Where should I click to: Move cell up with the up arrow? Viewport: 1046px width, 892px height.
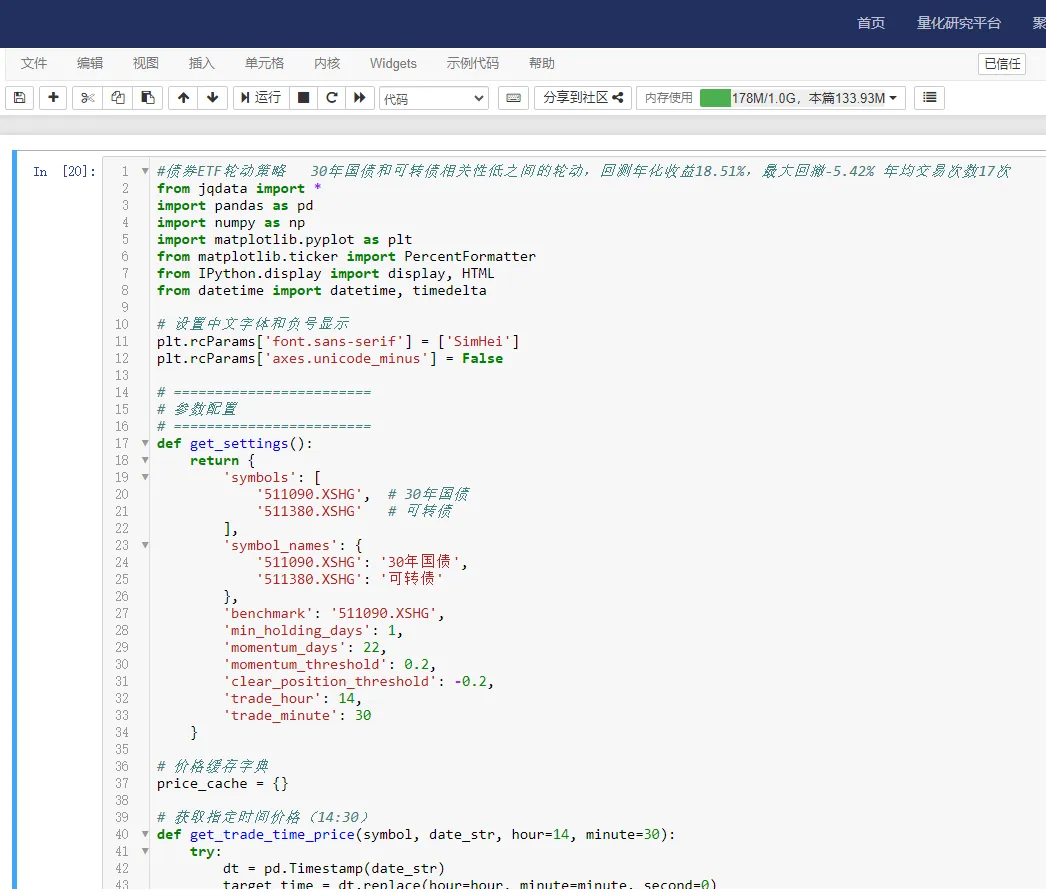(x=183, y=98)
